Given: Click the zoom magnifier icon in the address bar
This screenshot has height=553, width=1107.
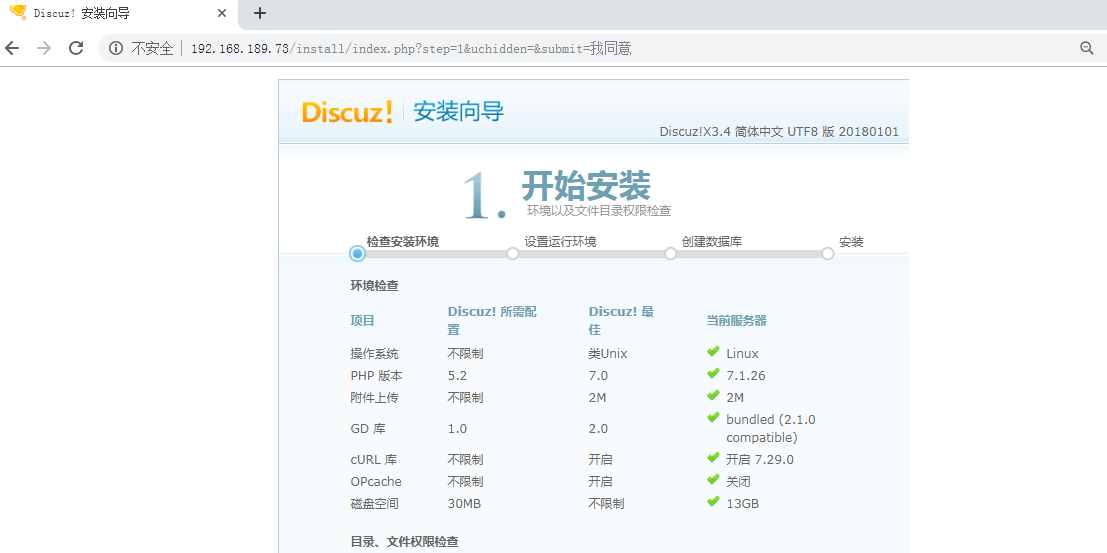Looking at the screenshot, I should [x=1087, y=48].
